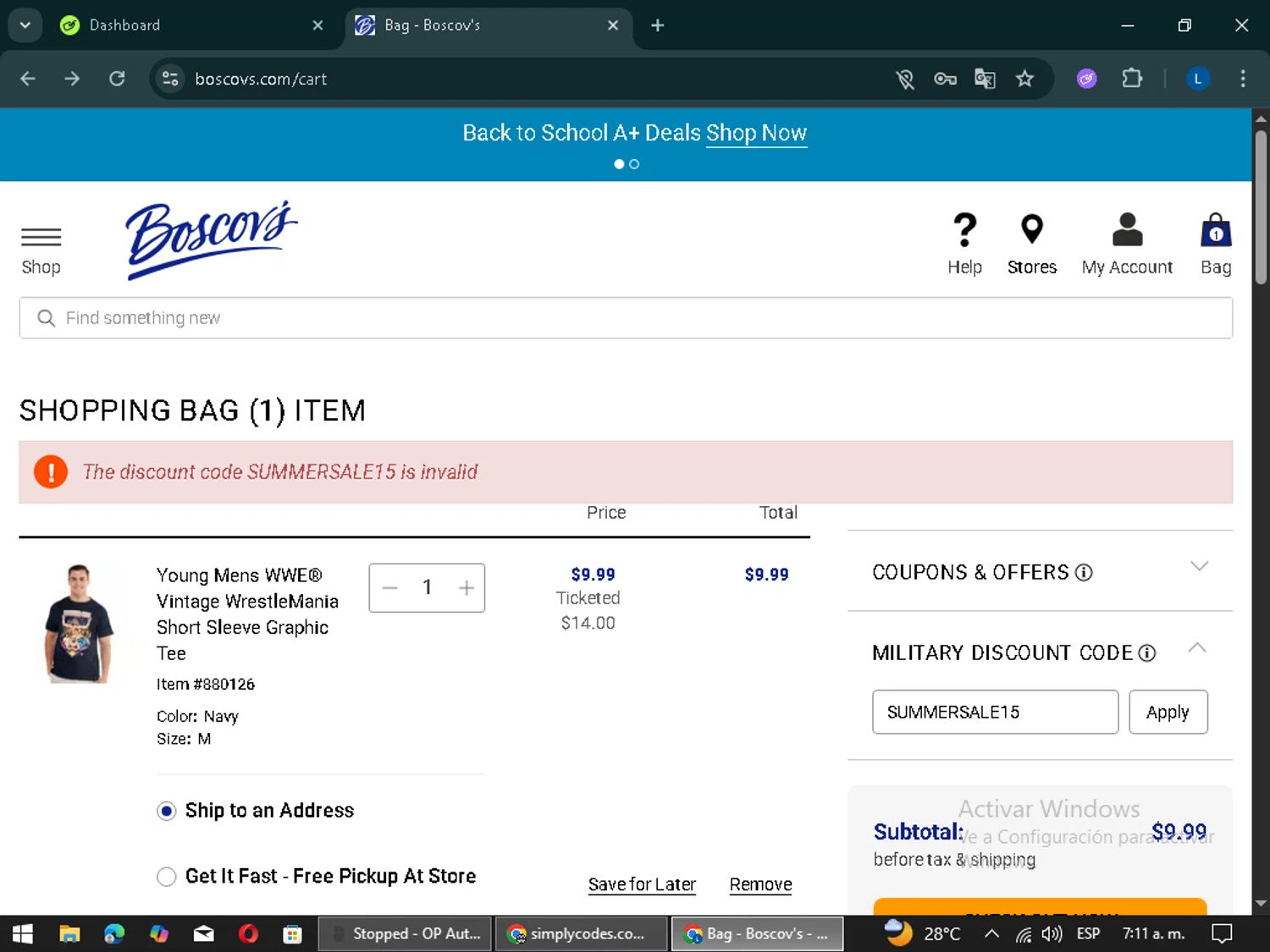Close the Dashboard tab
1270x952 pixels.
317,25
